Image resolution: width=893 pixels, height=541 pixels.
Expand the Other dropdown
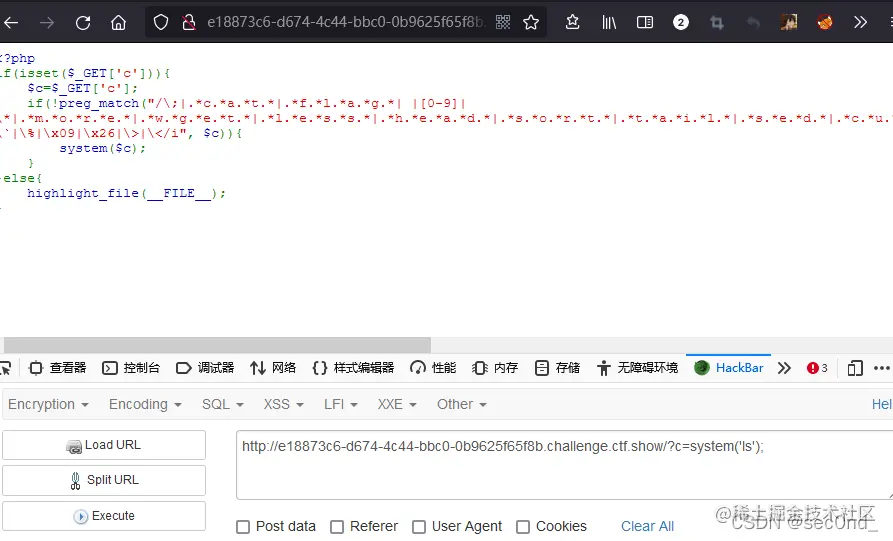(x=462, y=404)
